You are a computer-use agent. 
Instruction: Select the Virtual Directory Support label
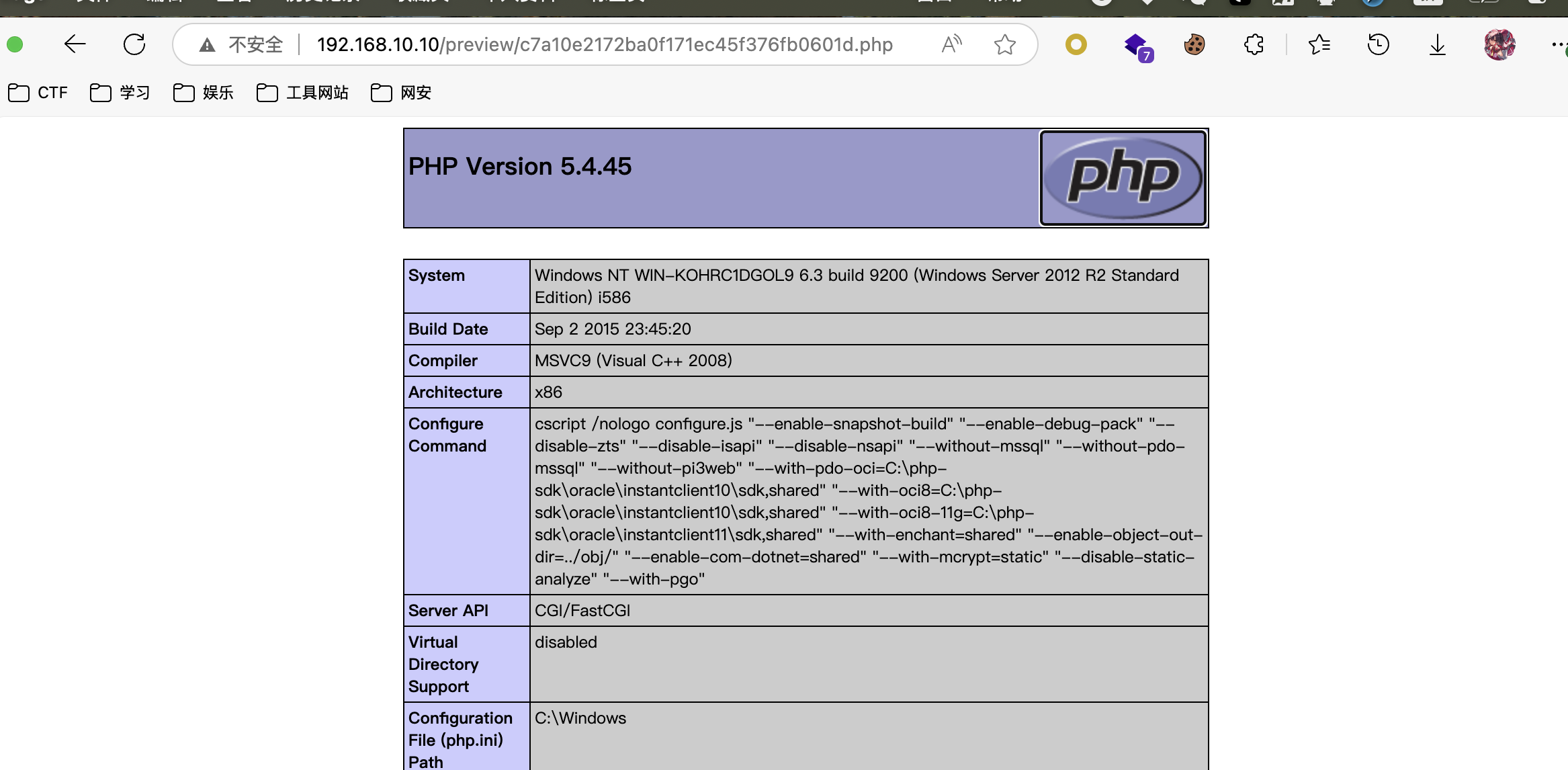pyautogui.click(x=443, y=665)
